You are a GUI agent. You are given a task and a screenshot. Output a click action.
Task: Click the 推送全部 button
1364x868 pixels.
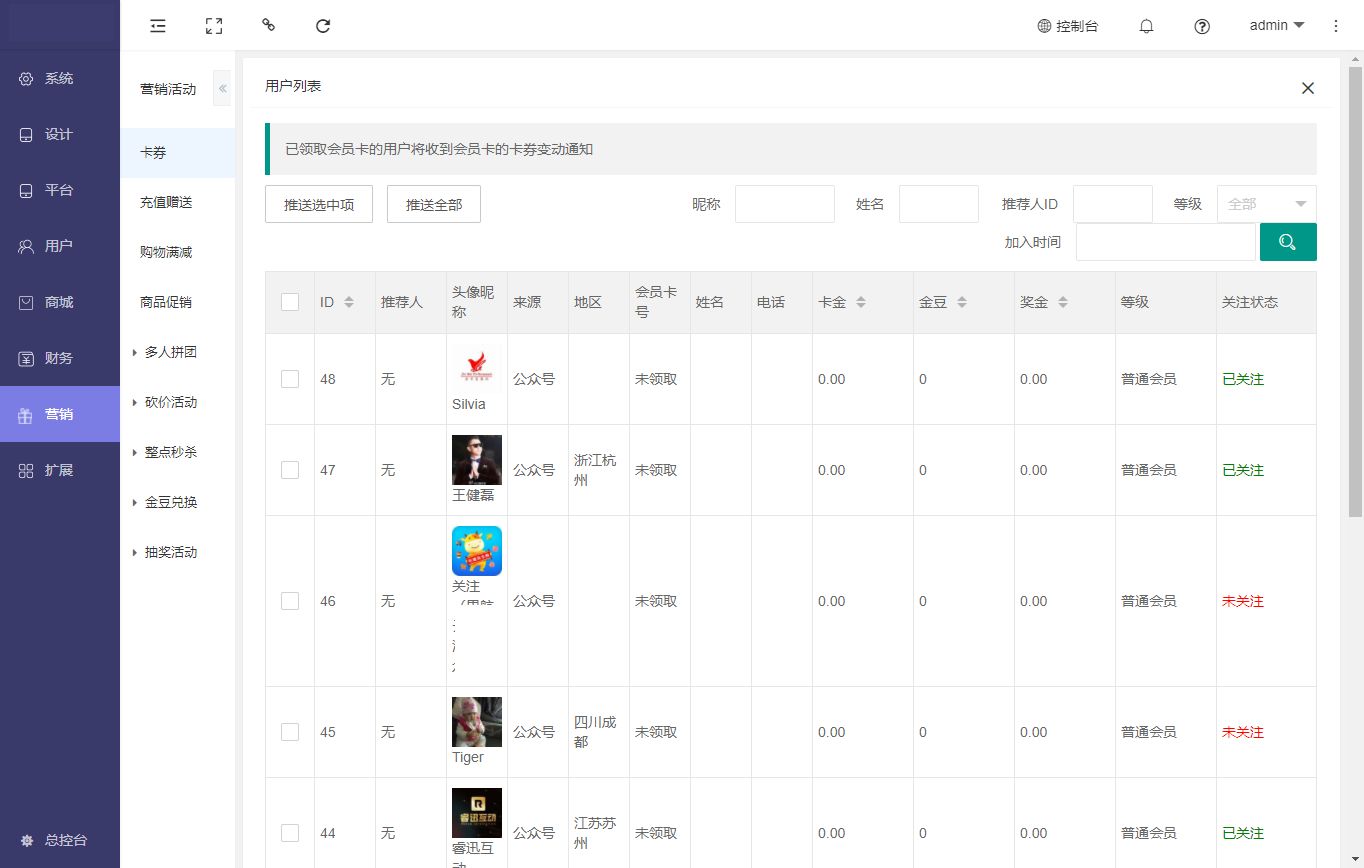point(434,204)
